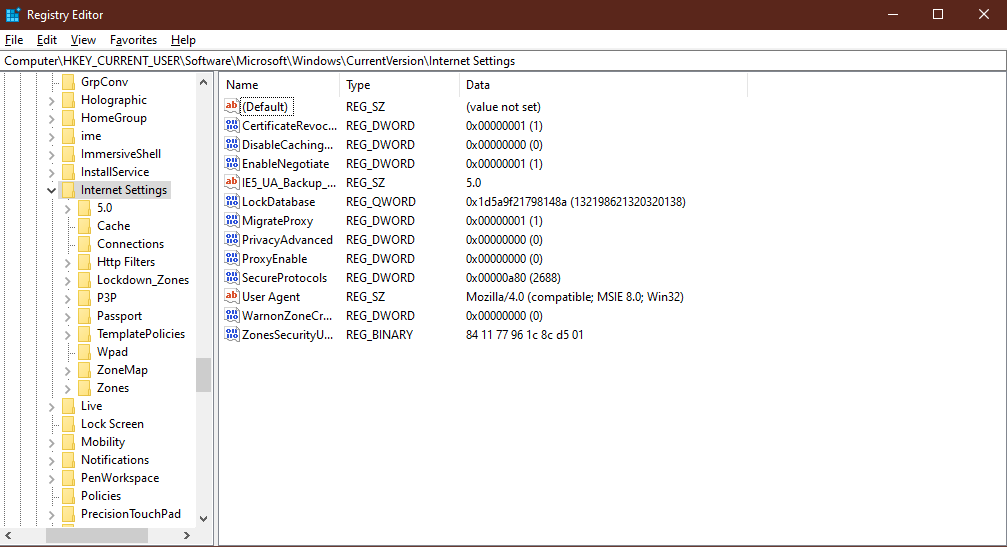Image resolution: width=1007 pixels, height=547 pixels.
Task: Click the folder icon of GrpConv key
Action: (69, 82)
